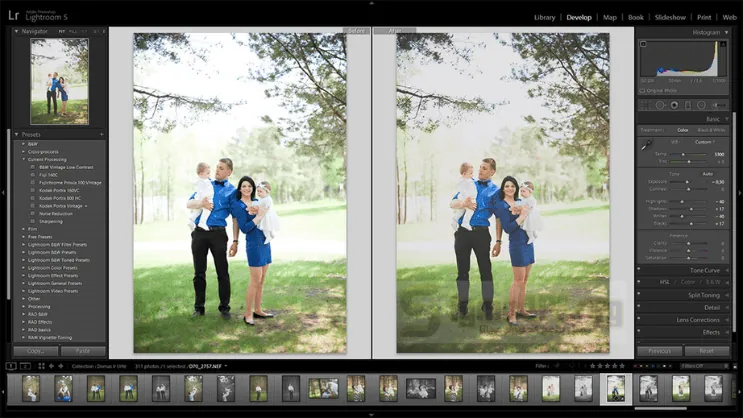Select the Radial Filter tool icon

(x=701, y=105)
